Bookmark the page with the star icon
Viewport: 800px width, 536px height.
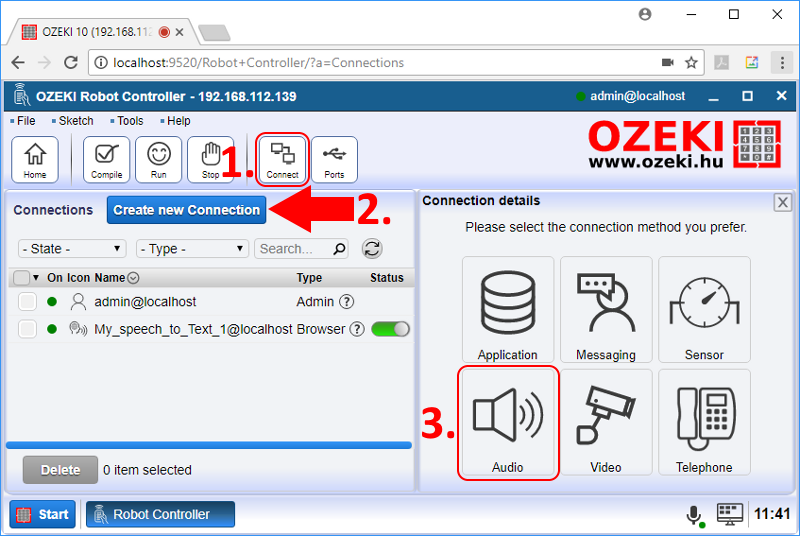point(691,63)
